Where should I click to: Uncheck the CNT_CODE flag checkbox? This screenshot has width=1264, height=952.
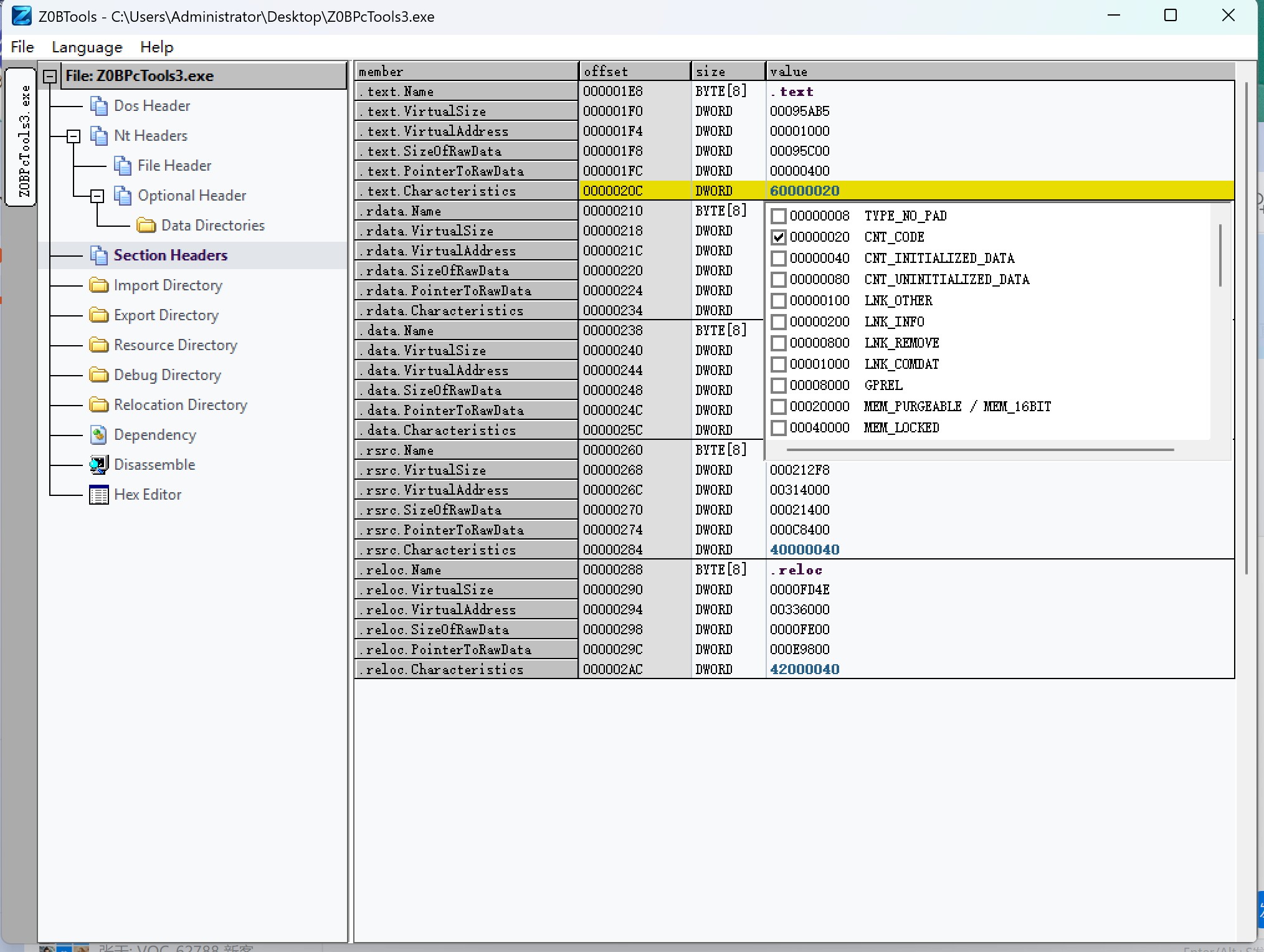pos(779,237)
